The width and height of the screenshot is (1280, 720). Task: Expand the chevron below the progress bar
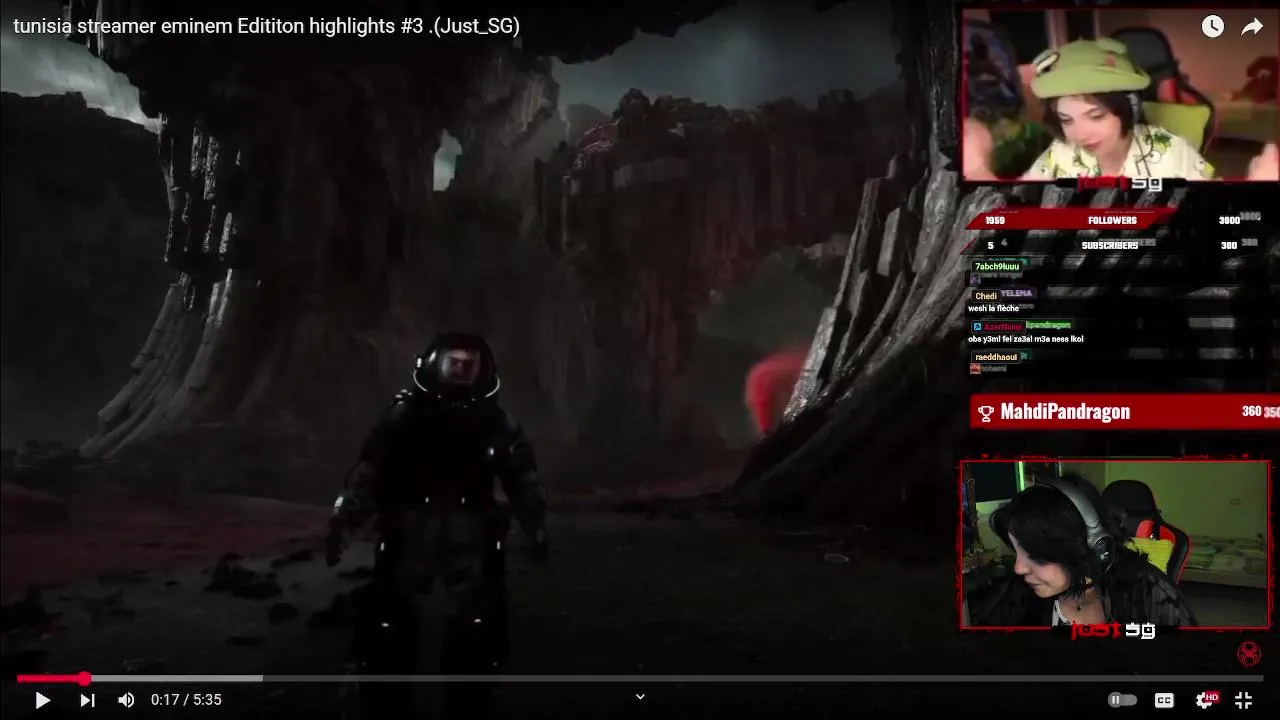pos(640,697)
